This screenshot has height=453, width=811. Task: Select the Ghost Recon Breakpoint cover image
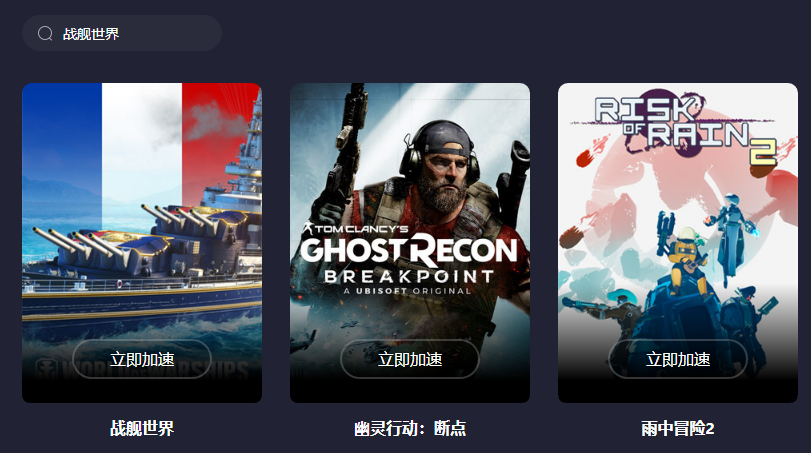[x=410, y=243]
